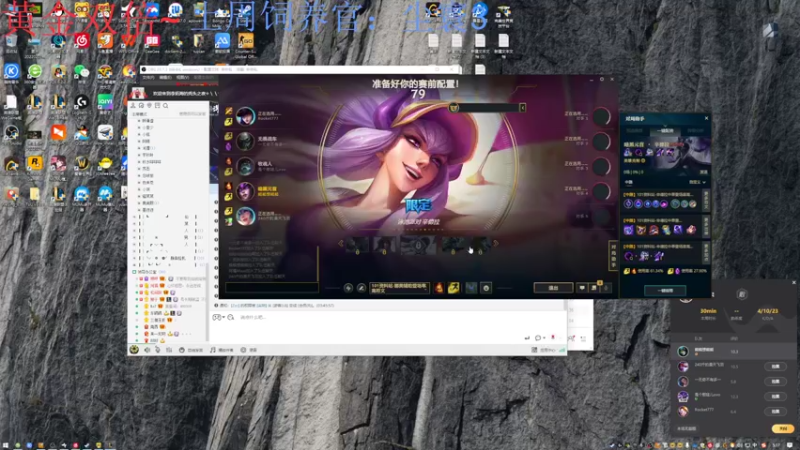Click the 退出 exit button
Image resolution: width=800 pixels, height=450 pixels.
tap(553, 288)
